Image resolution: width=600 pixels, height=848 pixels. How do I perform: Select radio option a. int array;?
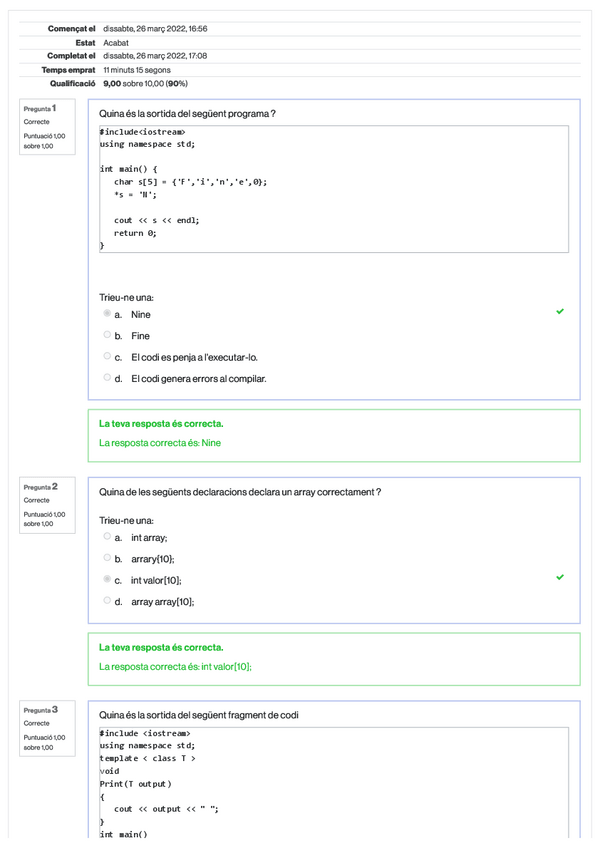pyautogui.click(x=107, y=537)
